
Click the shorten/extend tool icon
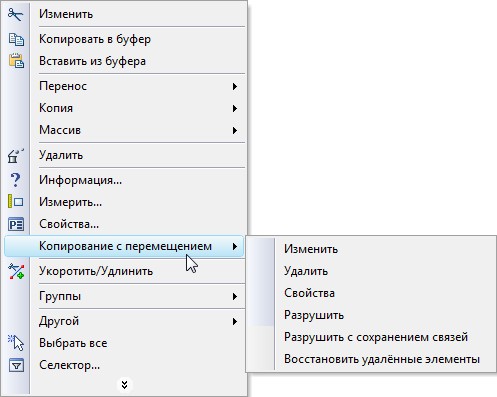coord(16,271)
